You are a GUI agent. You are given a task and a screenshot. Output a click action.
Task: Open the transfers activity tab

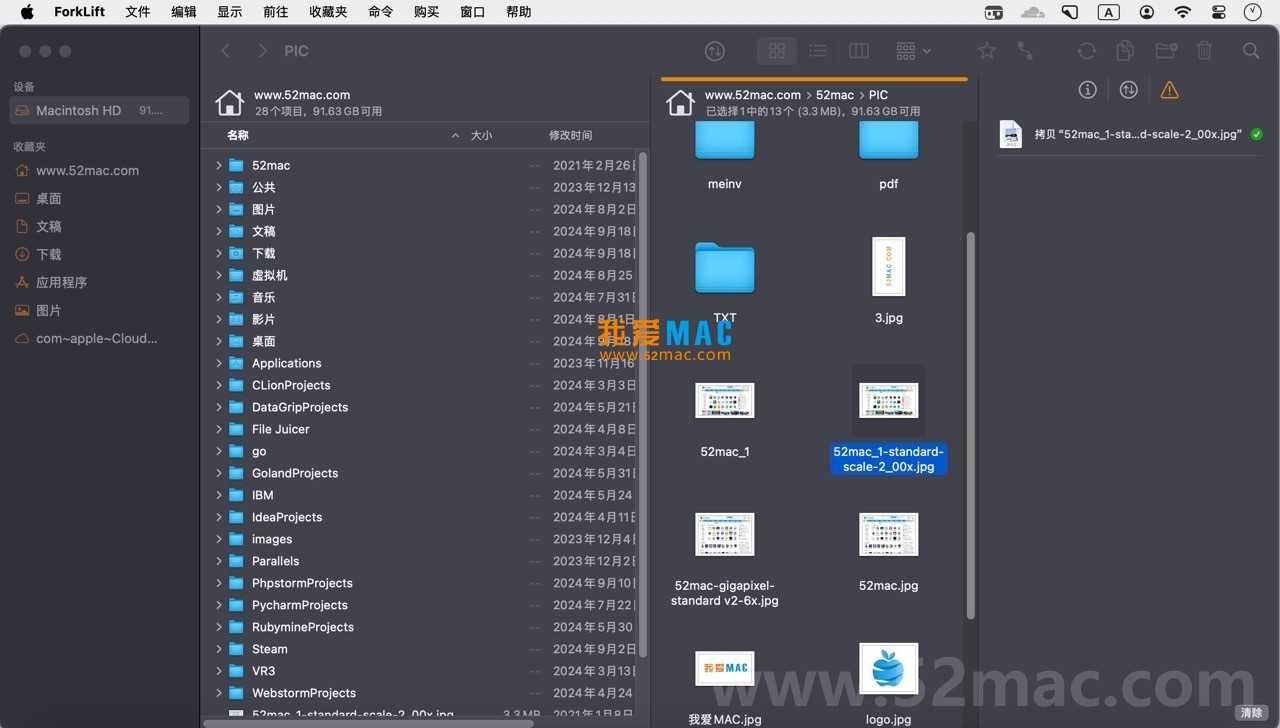[x=1129, y=90]
